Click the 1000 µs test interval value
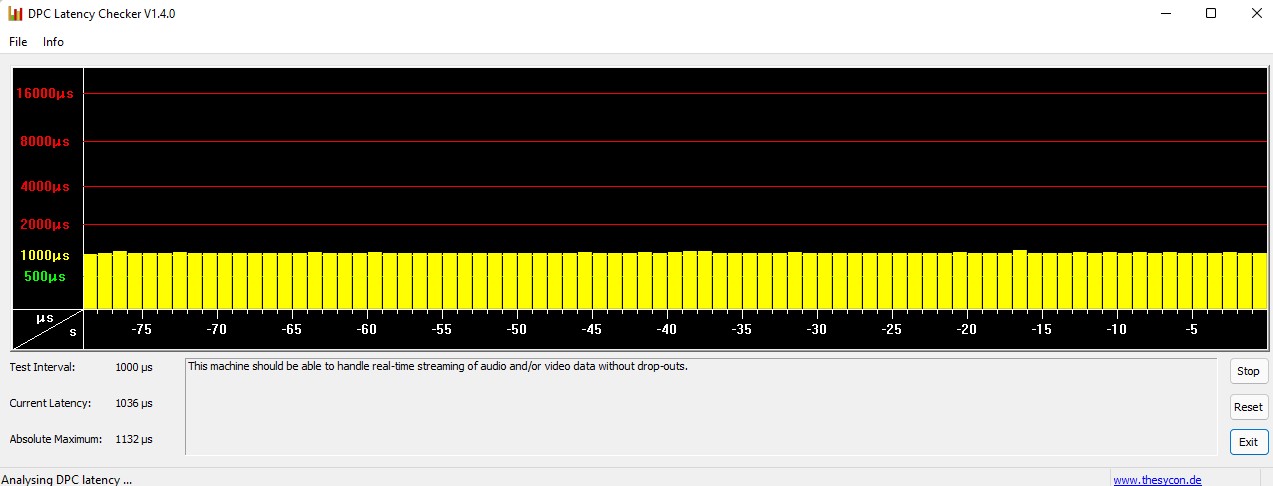1273x486 pixels. tap(134, 367)
